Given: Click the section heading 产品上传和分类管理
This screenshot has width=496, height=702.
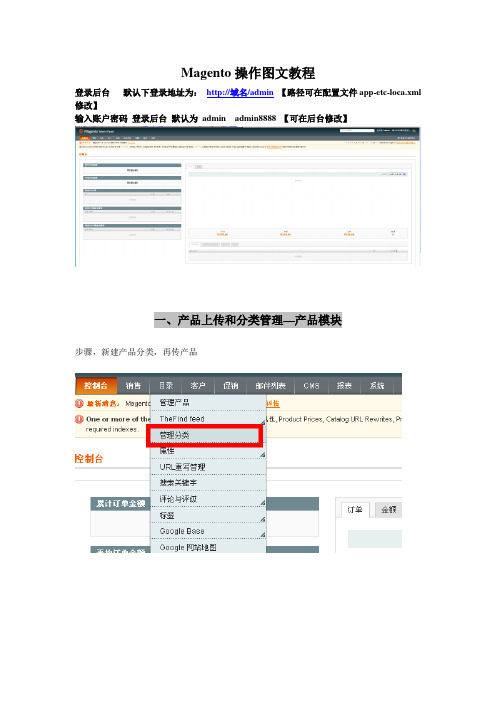Looking at the screenshot, I should (248, 320).
